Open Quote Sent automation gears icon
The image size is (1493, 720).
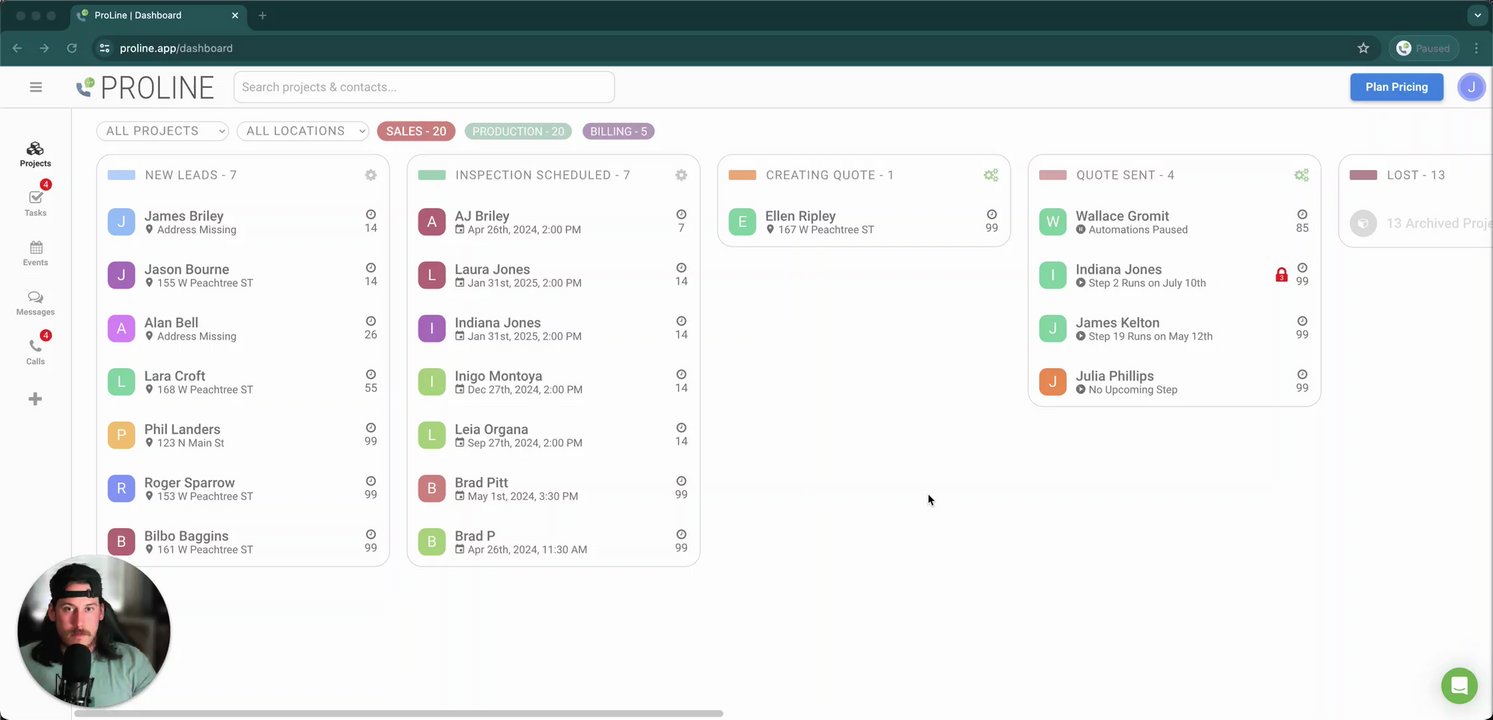click(x=1301, y=175)
